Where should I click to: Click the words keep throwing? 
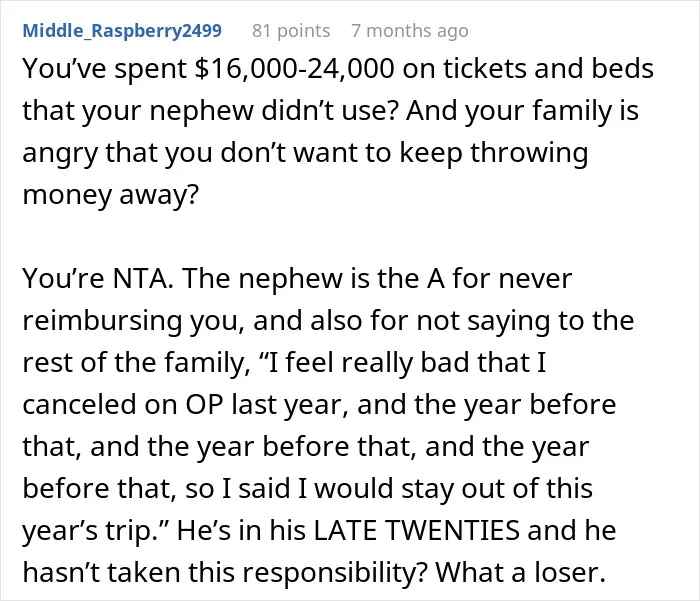(x=493, y=153)
